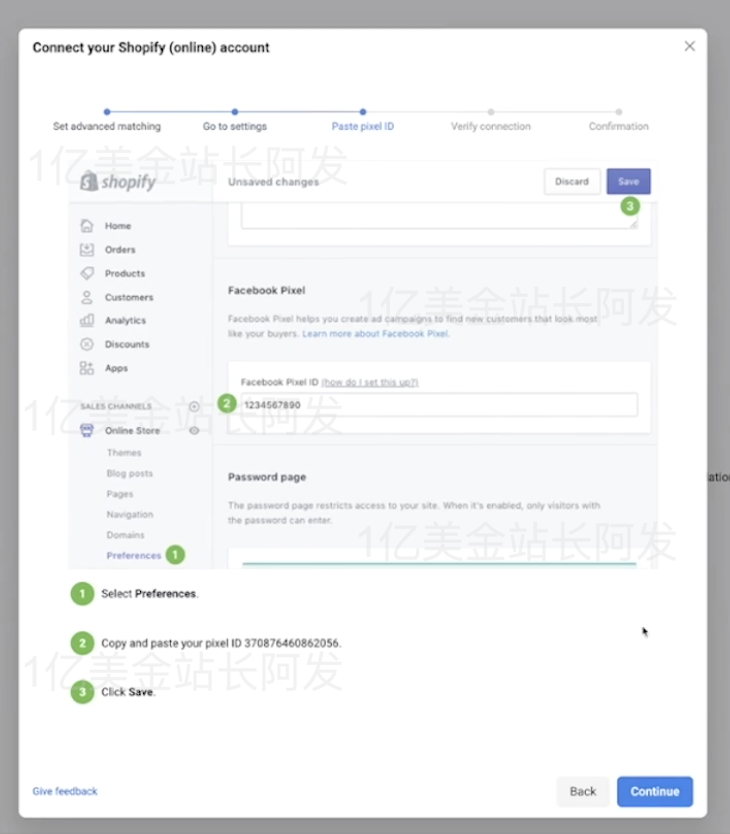Click the pixel ID 370876460862056 text
Screen dimensions: 730x834
pyautogui.click(x=292, y=643)
